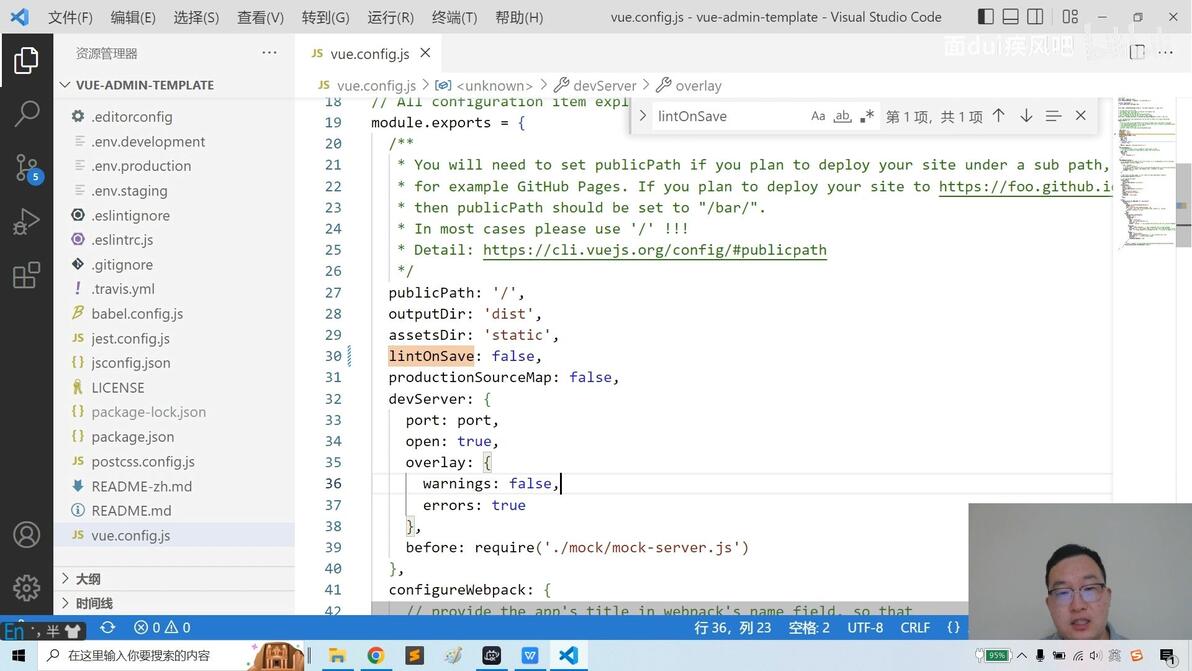1192x671 pixels.
Task: Open Run and Debug view
Action: point(27,222)
